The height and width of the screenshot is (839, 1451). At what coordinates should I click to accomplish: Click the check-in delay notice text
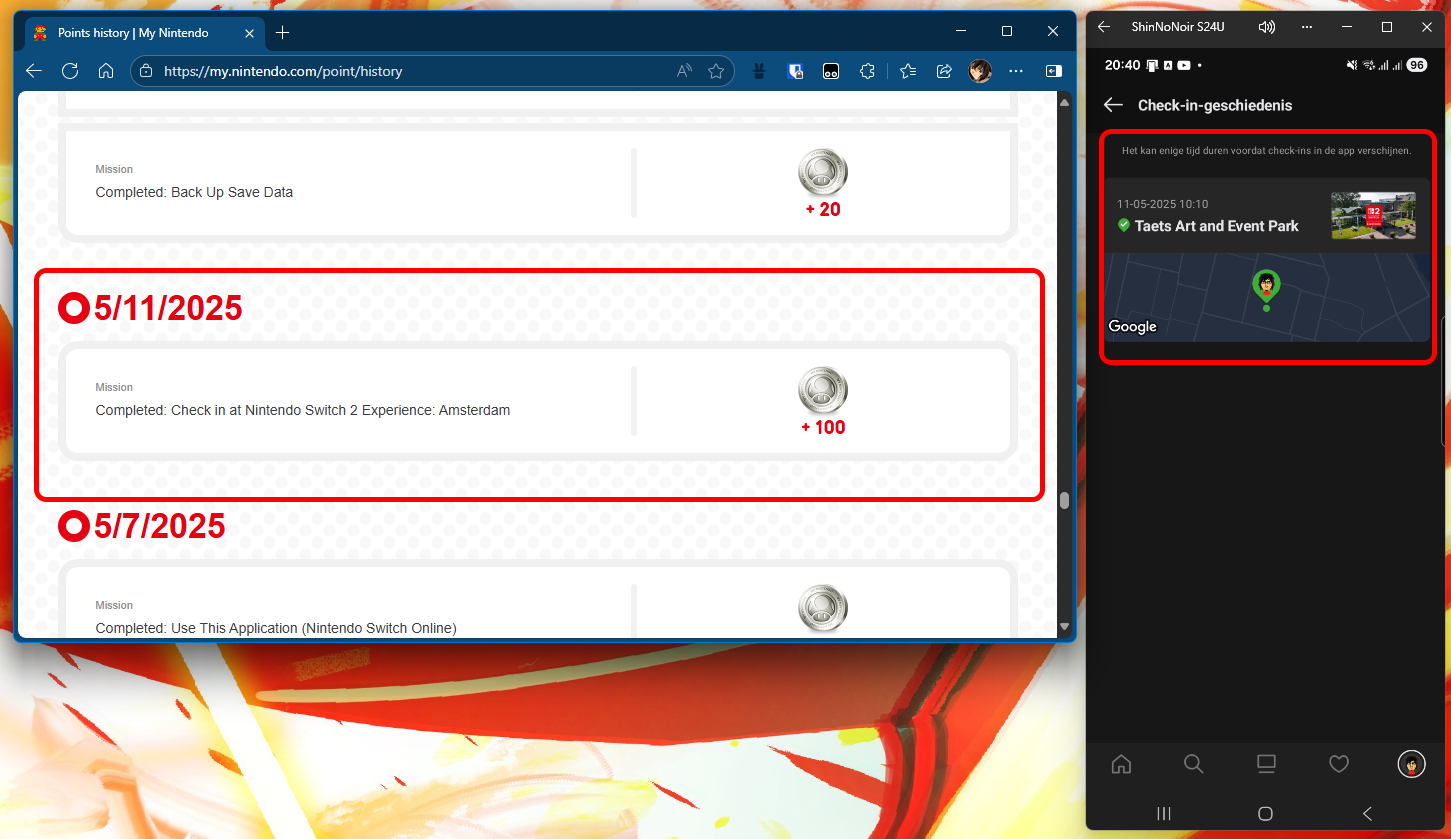tap(1266, 151)
